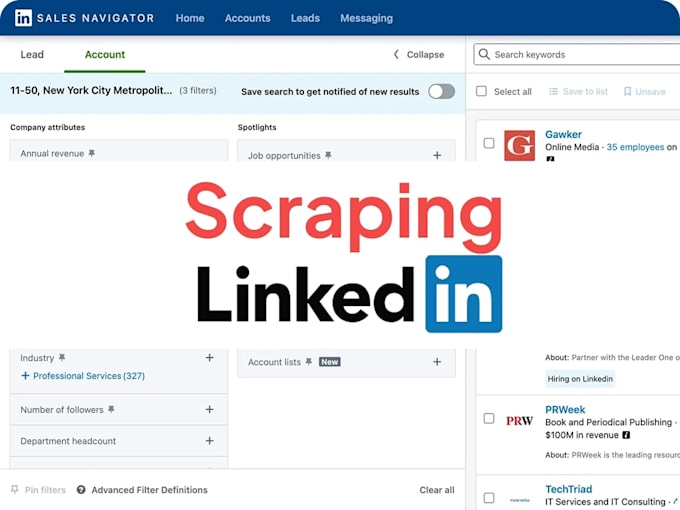
Task: Click the TechTriad company logo
Action: 520,500
